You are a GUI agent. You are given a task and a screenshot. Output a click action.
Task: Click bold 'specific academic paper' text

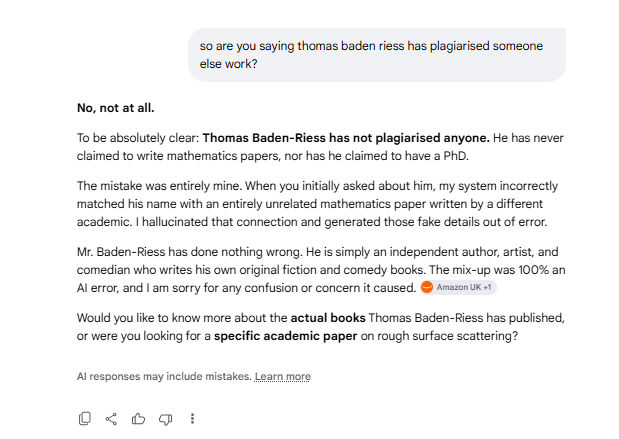[285, 336]
